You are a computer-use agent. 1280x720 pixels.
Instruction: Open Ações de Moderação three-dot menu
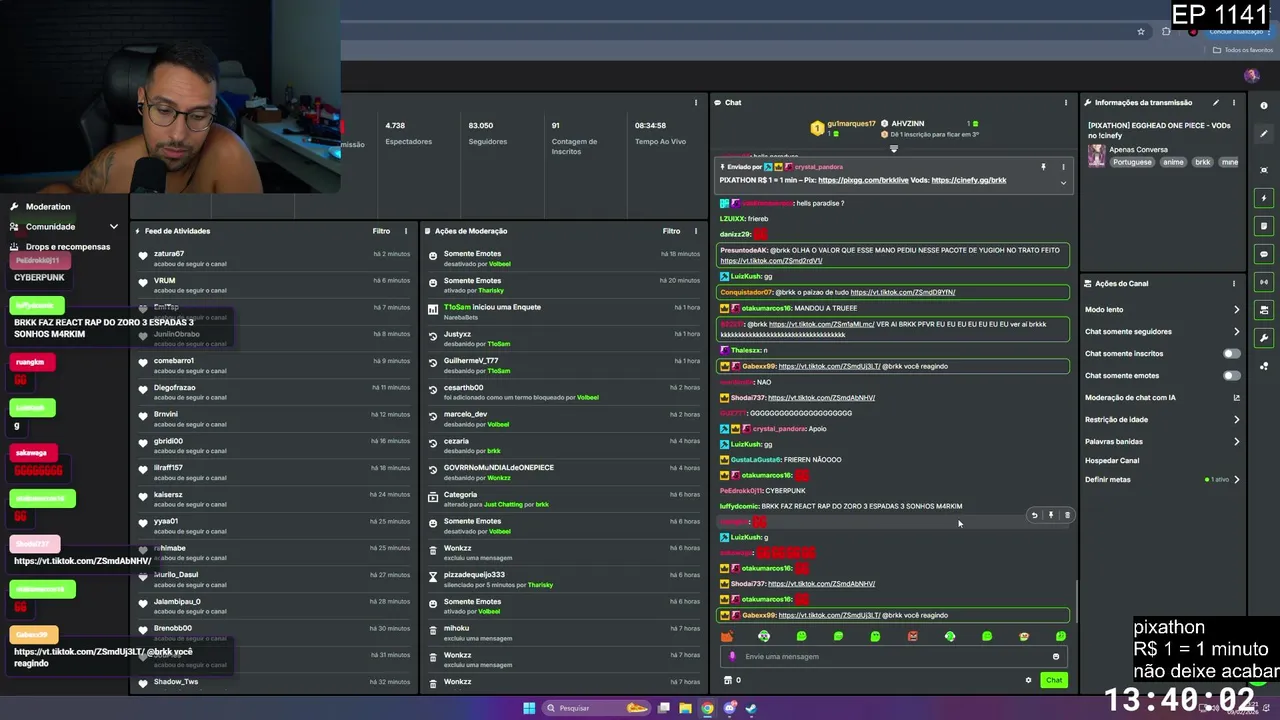[x=696, y=231]
